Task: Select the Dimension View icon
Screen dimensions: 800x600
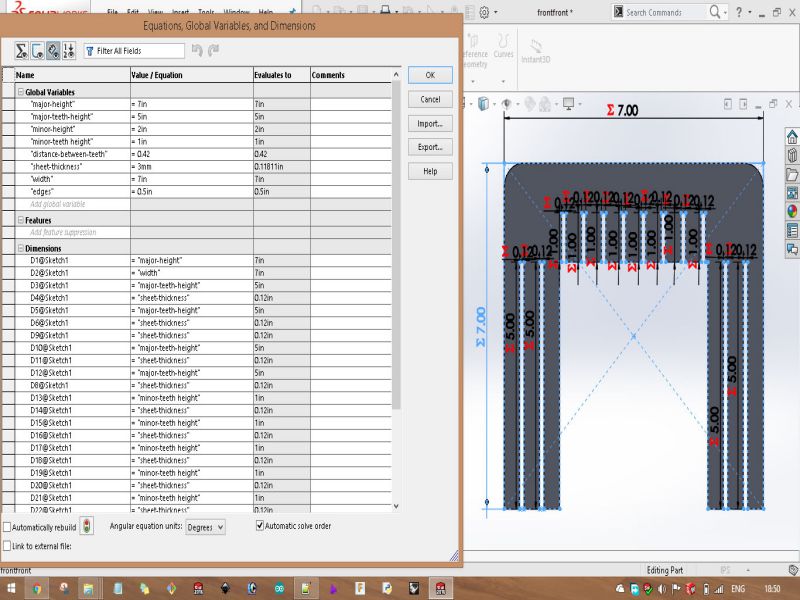Action: (x=53, y=51)
